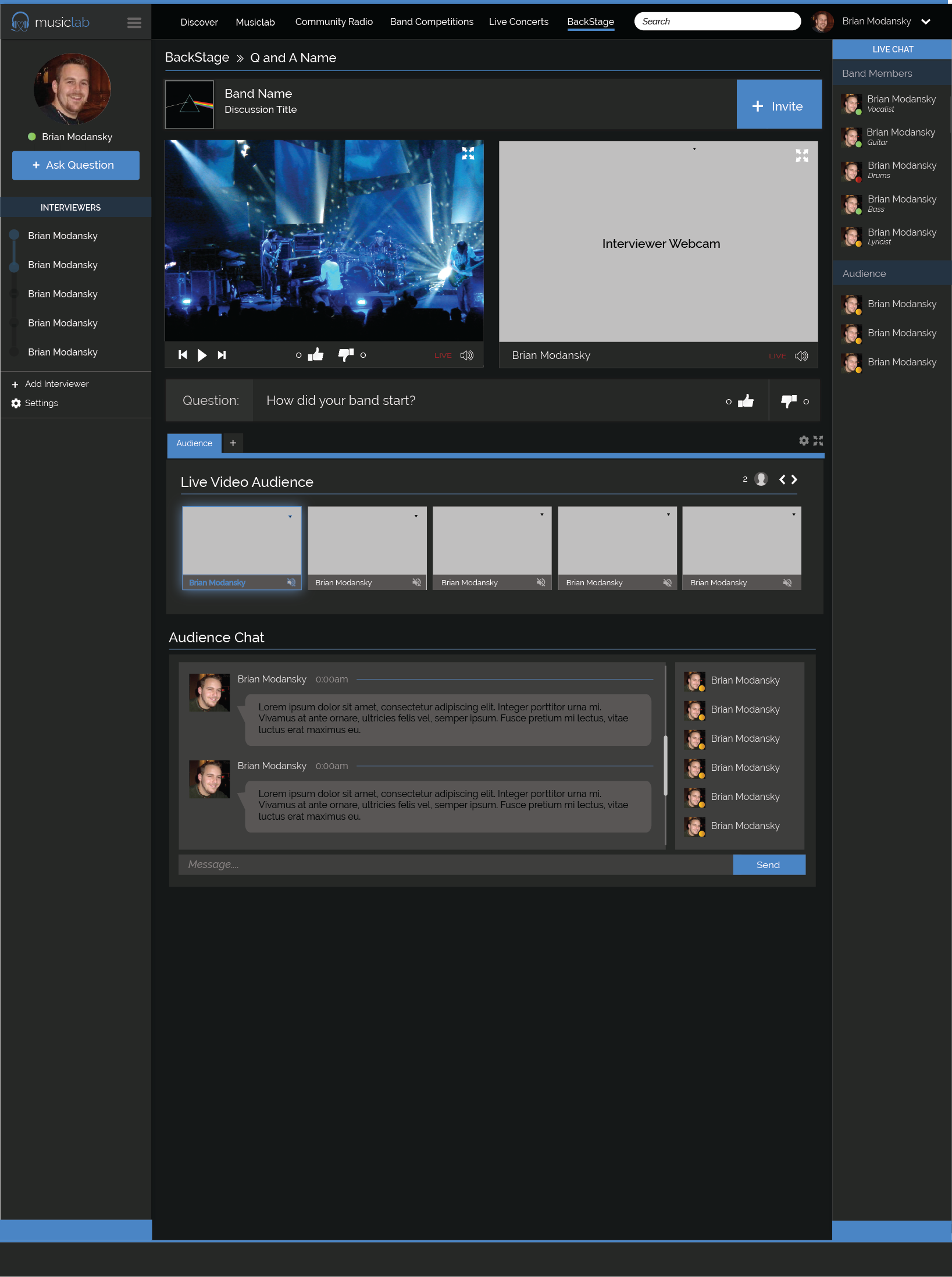
Task: Click avatar of first Audience Chat message
Action: [x=209, y=692]
